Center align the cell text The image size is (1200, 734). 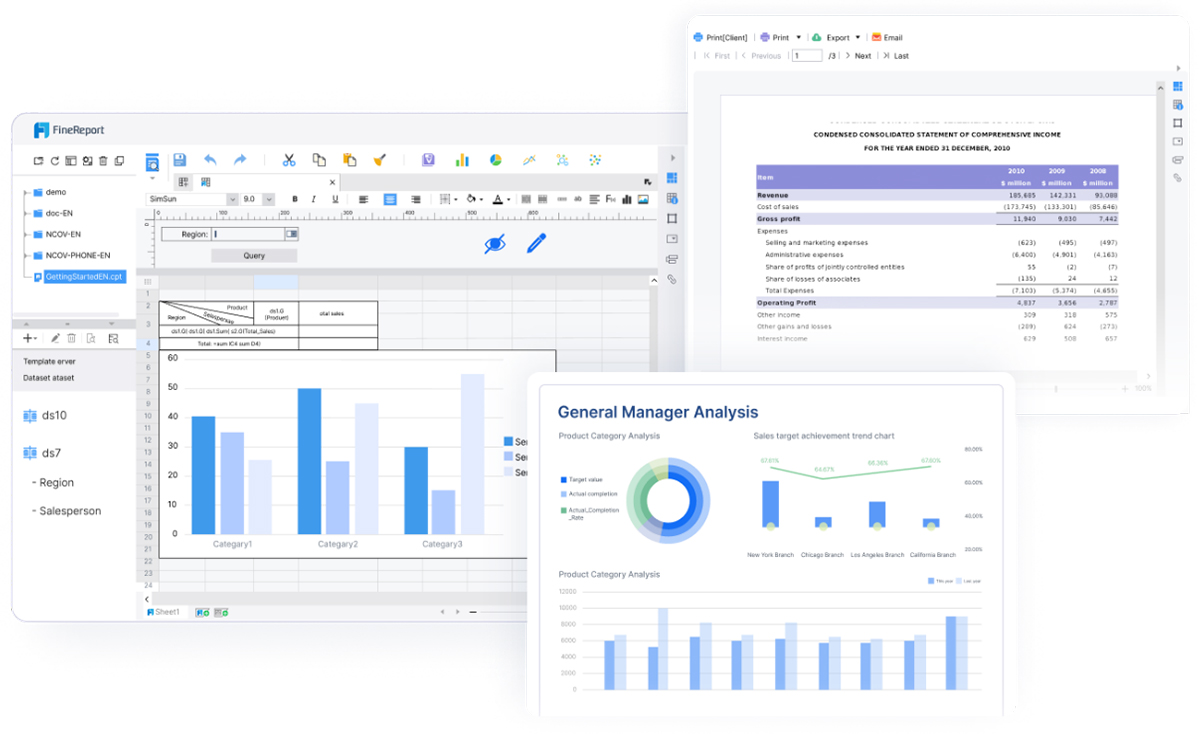coord(390,199)
